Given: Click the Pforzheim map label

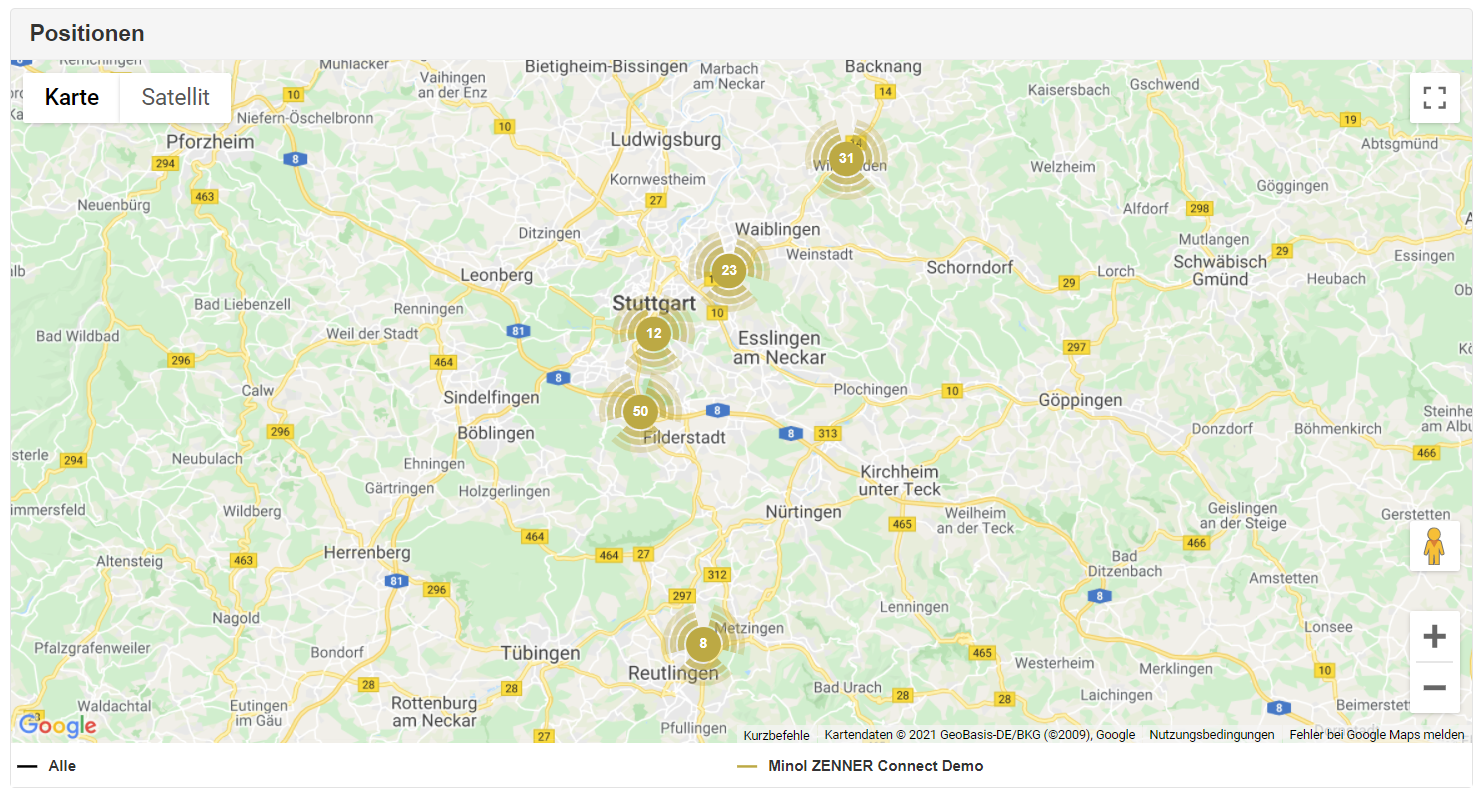Looking at the screenshot, I should coord(210,141).
